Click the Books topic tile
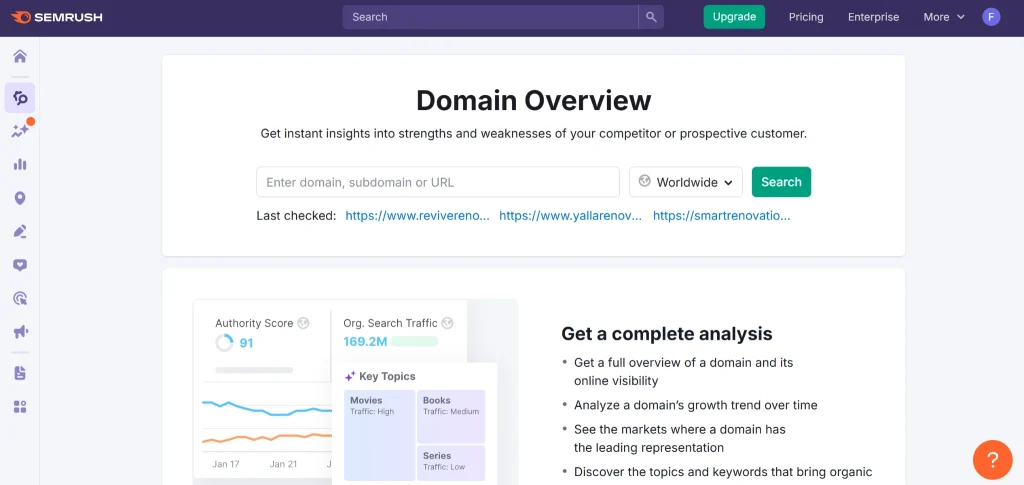The width and height of the screenshot is (1024, 485). point(451,416)
